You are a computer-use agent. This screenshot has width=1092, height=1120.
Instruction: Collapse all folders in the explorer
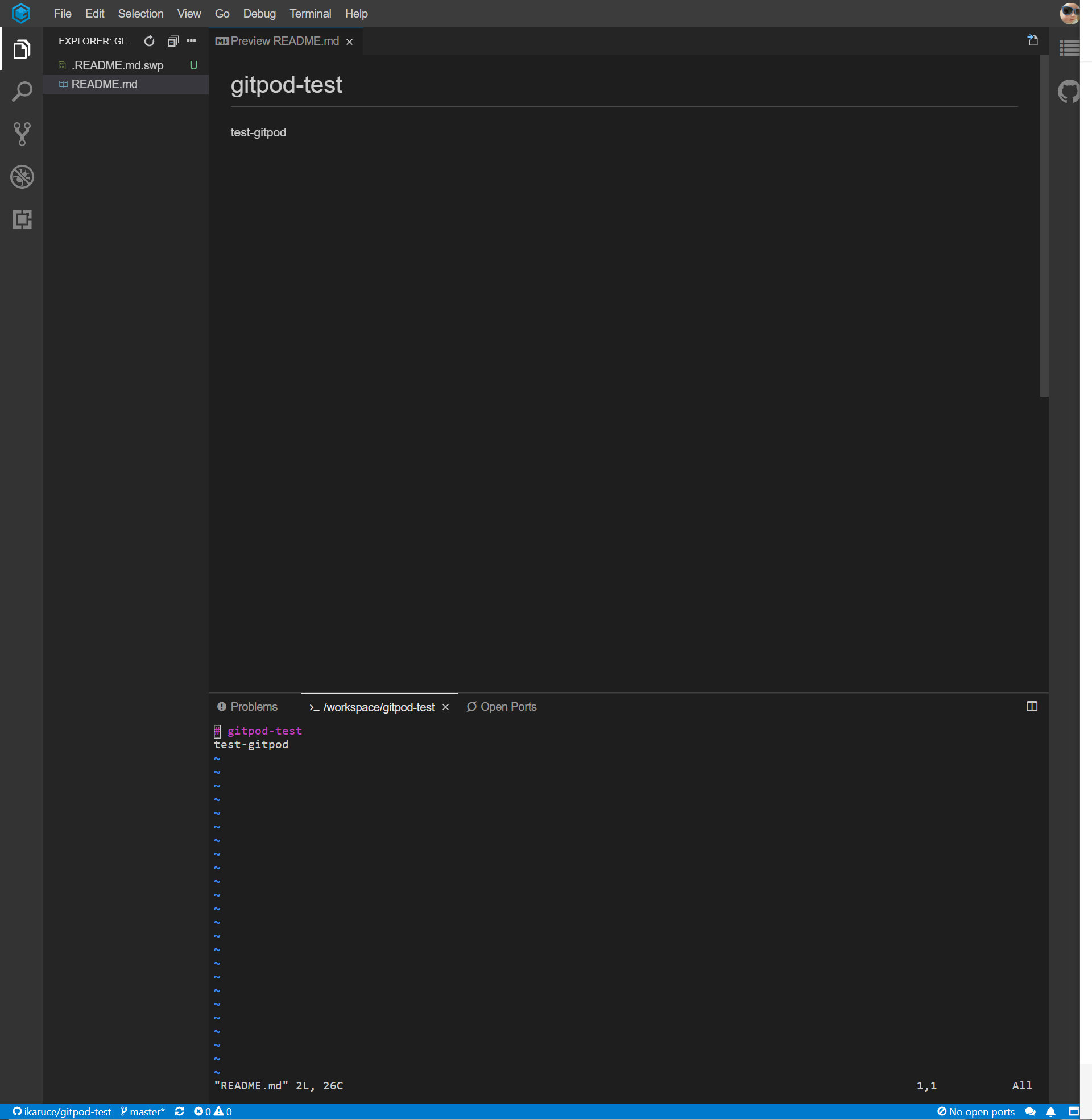[173, 42]
